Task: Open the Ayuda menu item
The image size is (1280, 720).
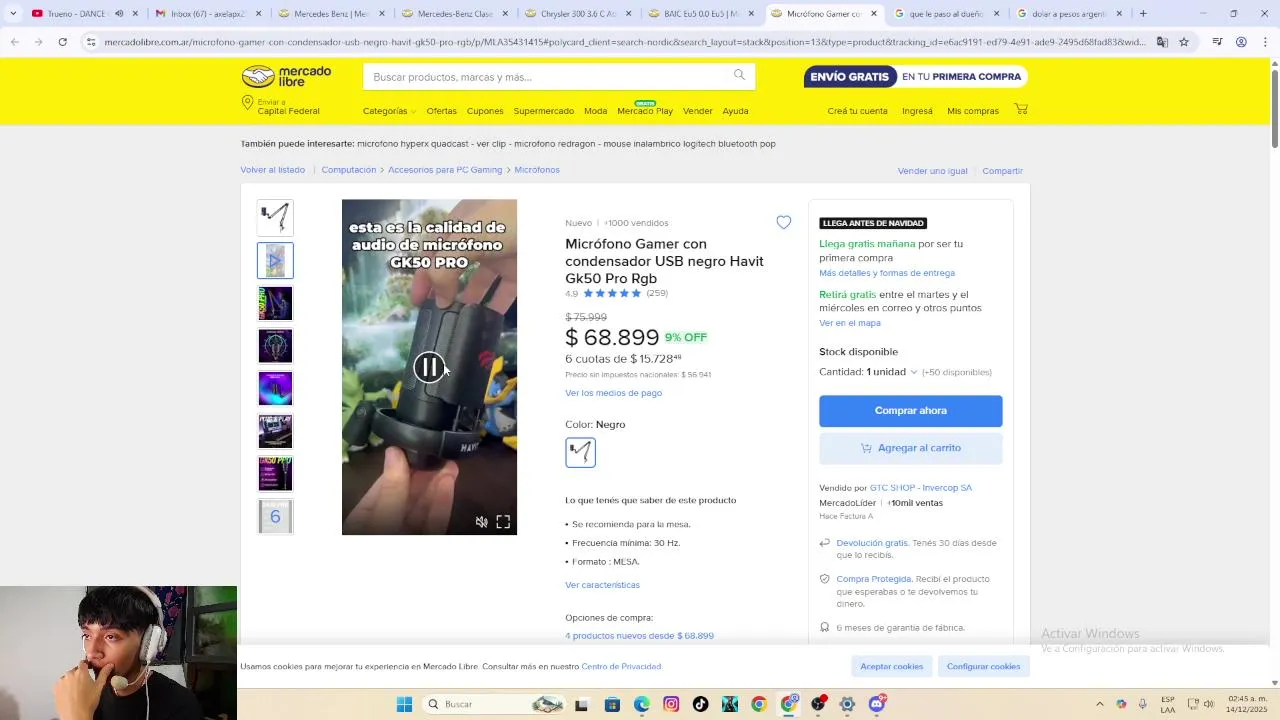Action: coord(735,111)
